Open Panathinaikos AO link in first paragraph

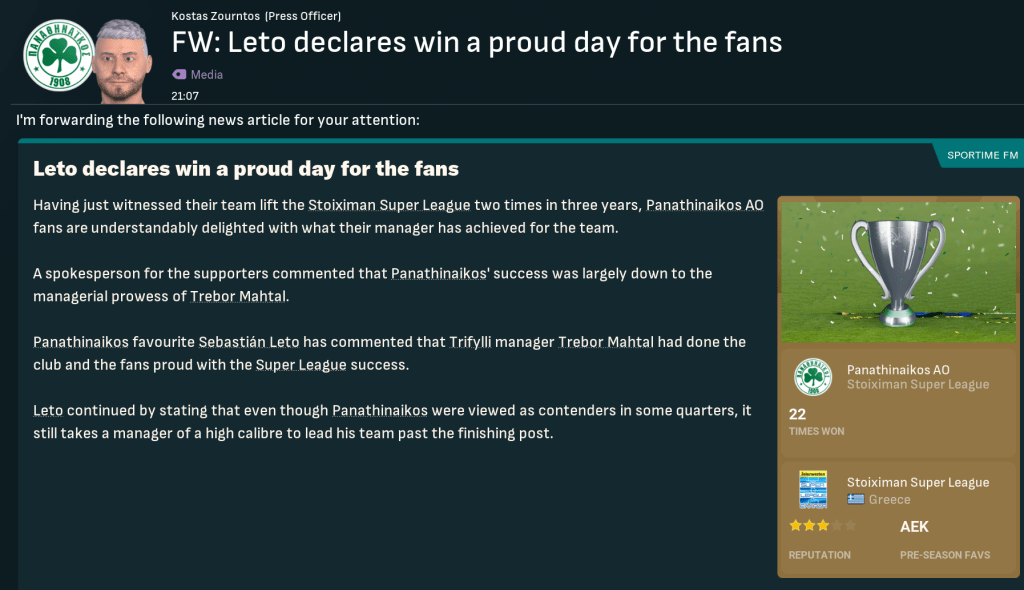[x=704, y=204]
